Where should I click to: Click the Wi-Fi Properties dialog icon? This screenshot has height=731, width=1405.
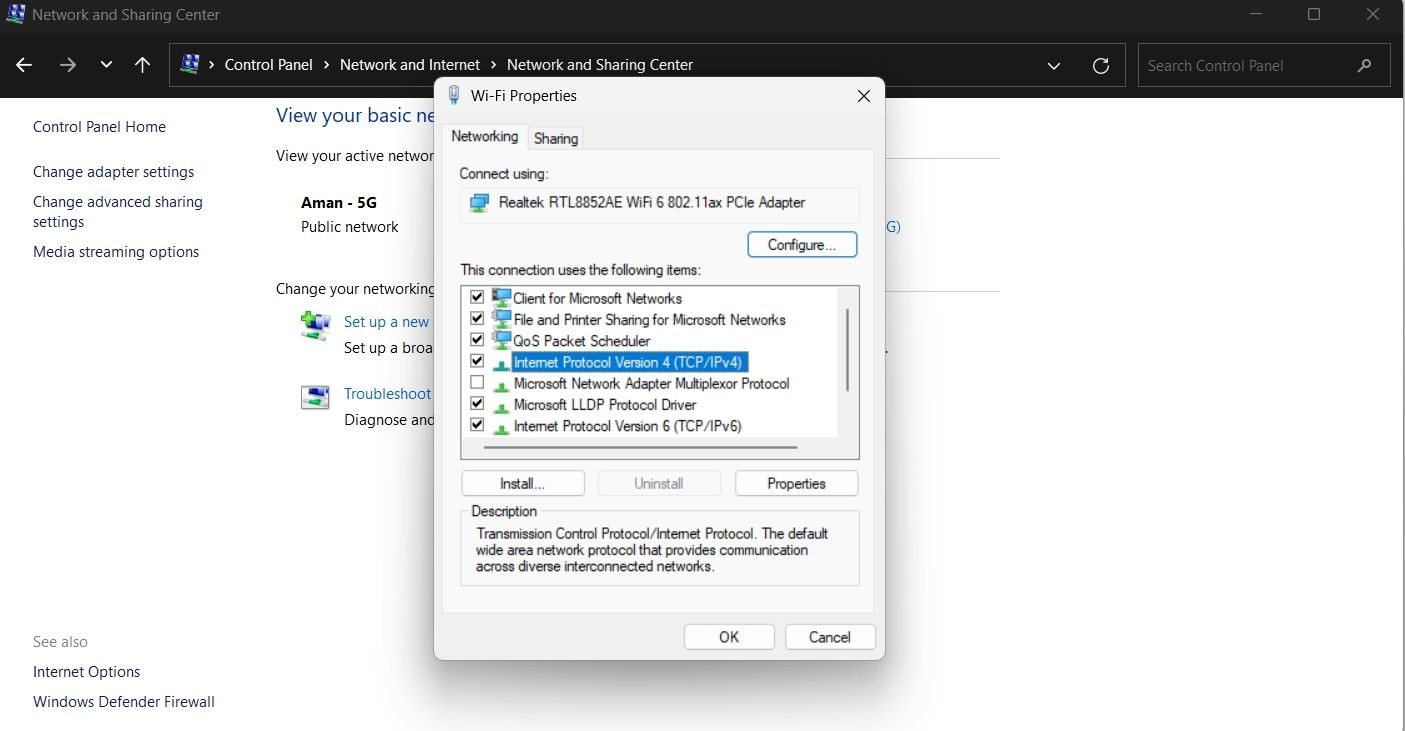pos(454,95)
